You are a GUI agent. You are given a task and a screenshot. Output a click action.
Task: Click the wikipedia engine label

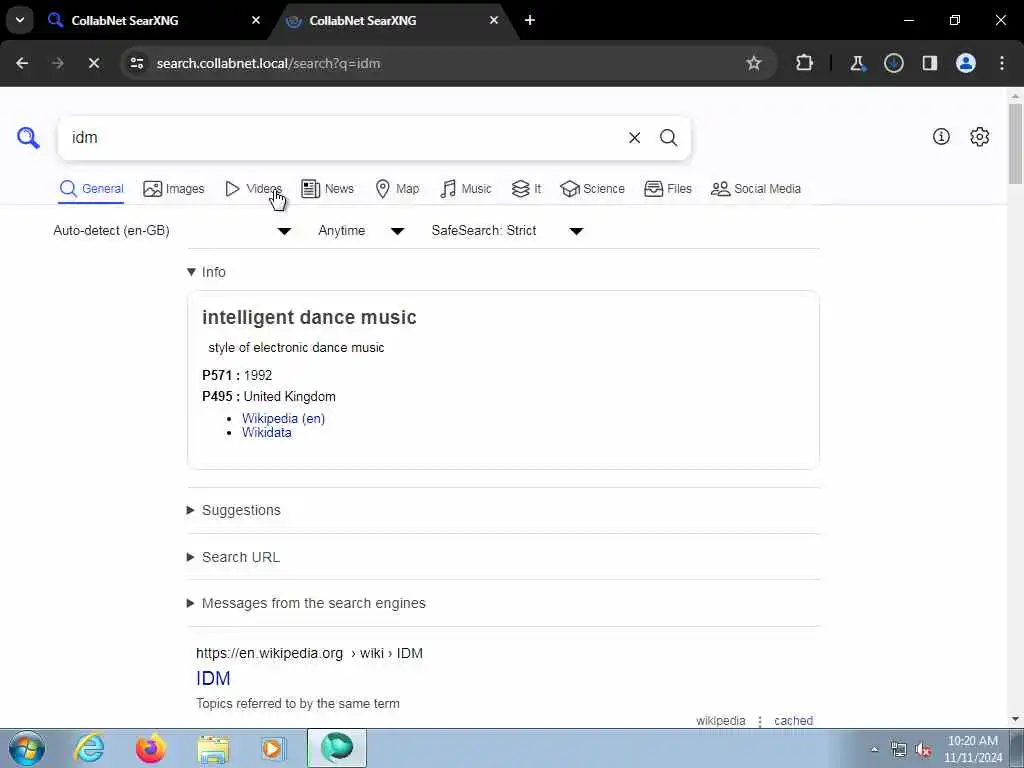[720, 721]
